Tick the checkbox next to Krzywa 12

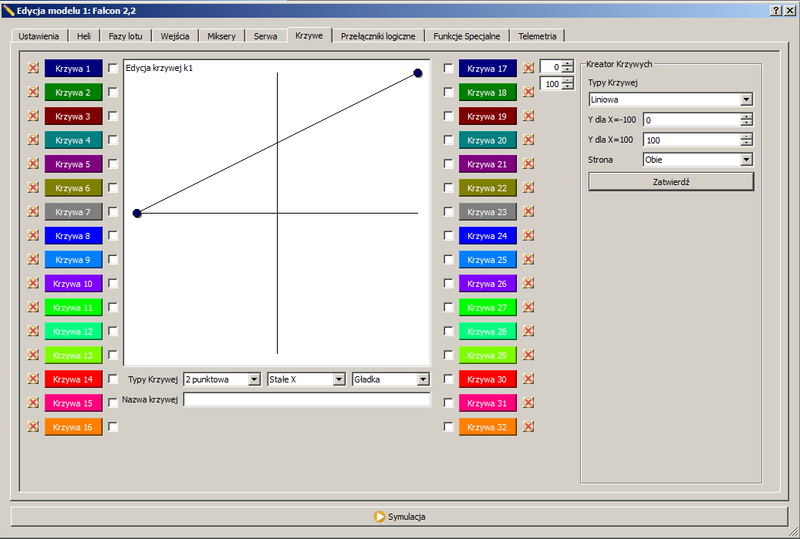click(113, 331)
